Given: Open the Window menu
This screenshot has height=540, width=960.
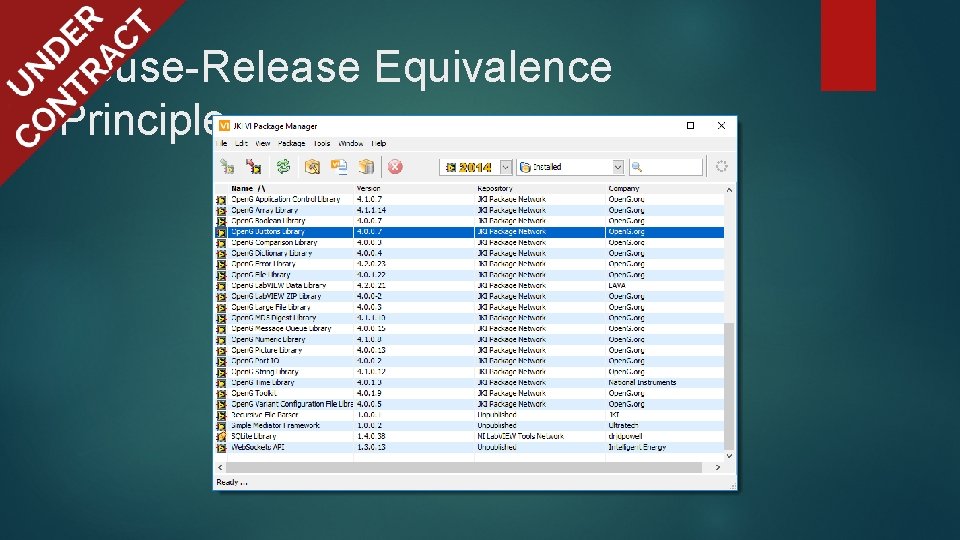Looking at the screenshot, I should pyautogui.click(x=351, y=143).
